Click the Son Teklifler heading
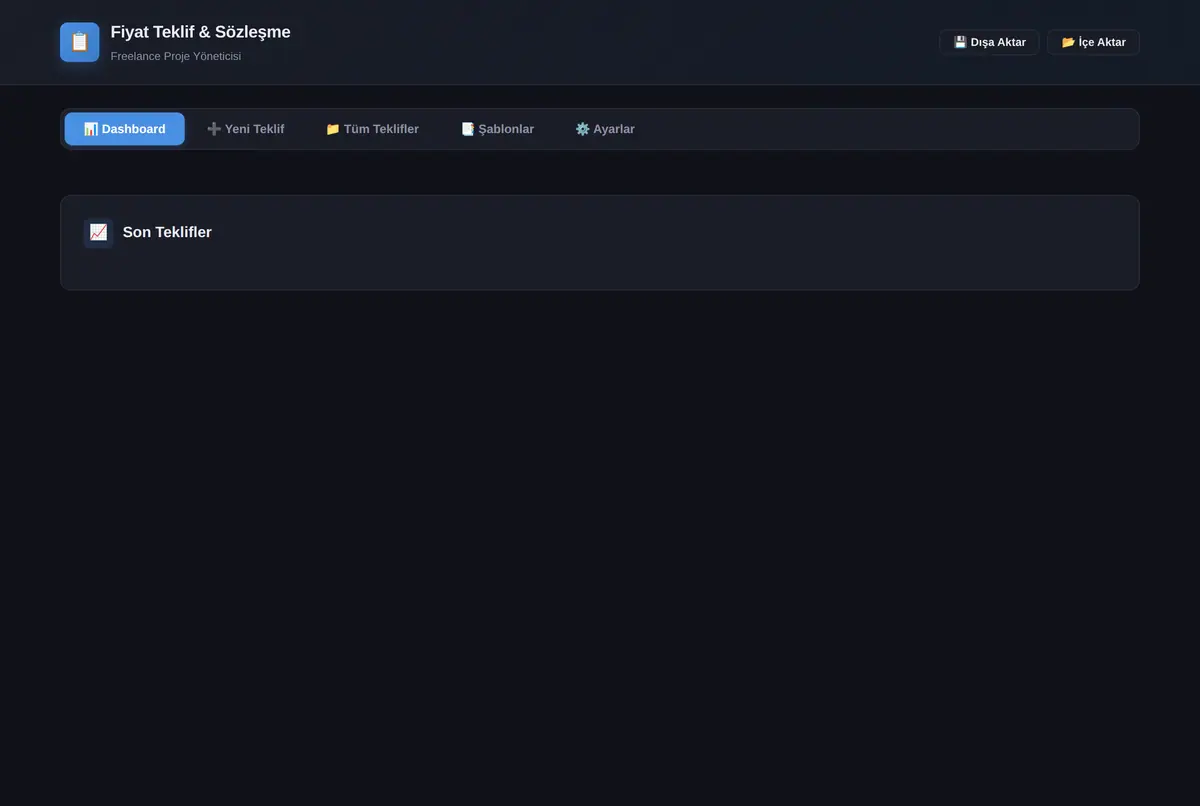The width and height of the screenshot is (1200, 806). point(167,232)
